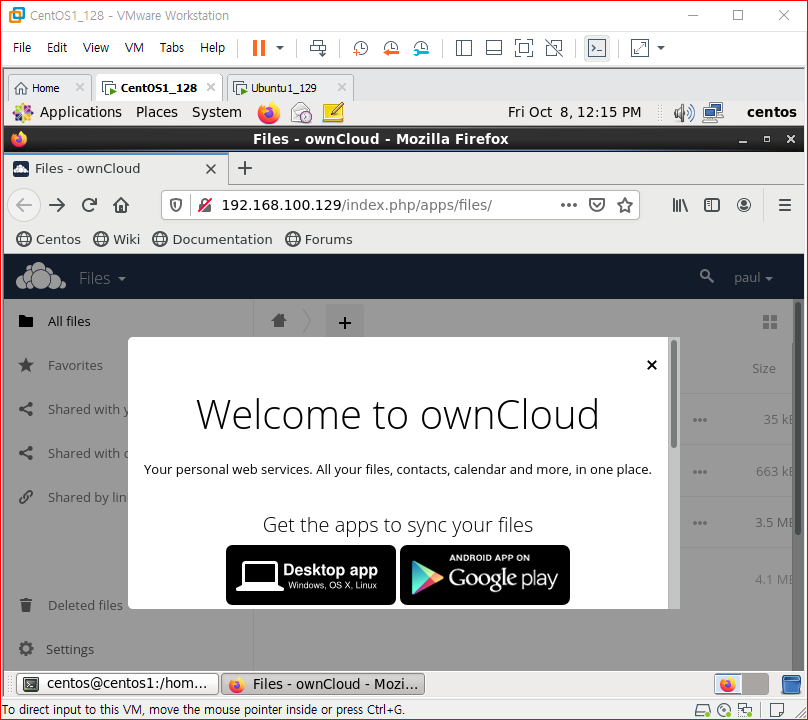Open the VMware console view
This screenshot has height=720, width=808.
click(x=597, y=48)
